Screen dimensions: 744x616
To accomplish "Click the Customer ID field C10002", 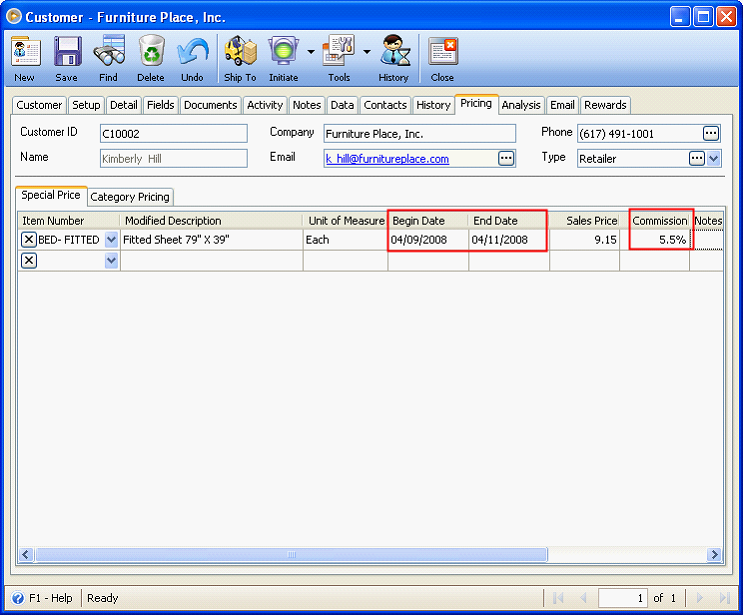I will 174,134.
